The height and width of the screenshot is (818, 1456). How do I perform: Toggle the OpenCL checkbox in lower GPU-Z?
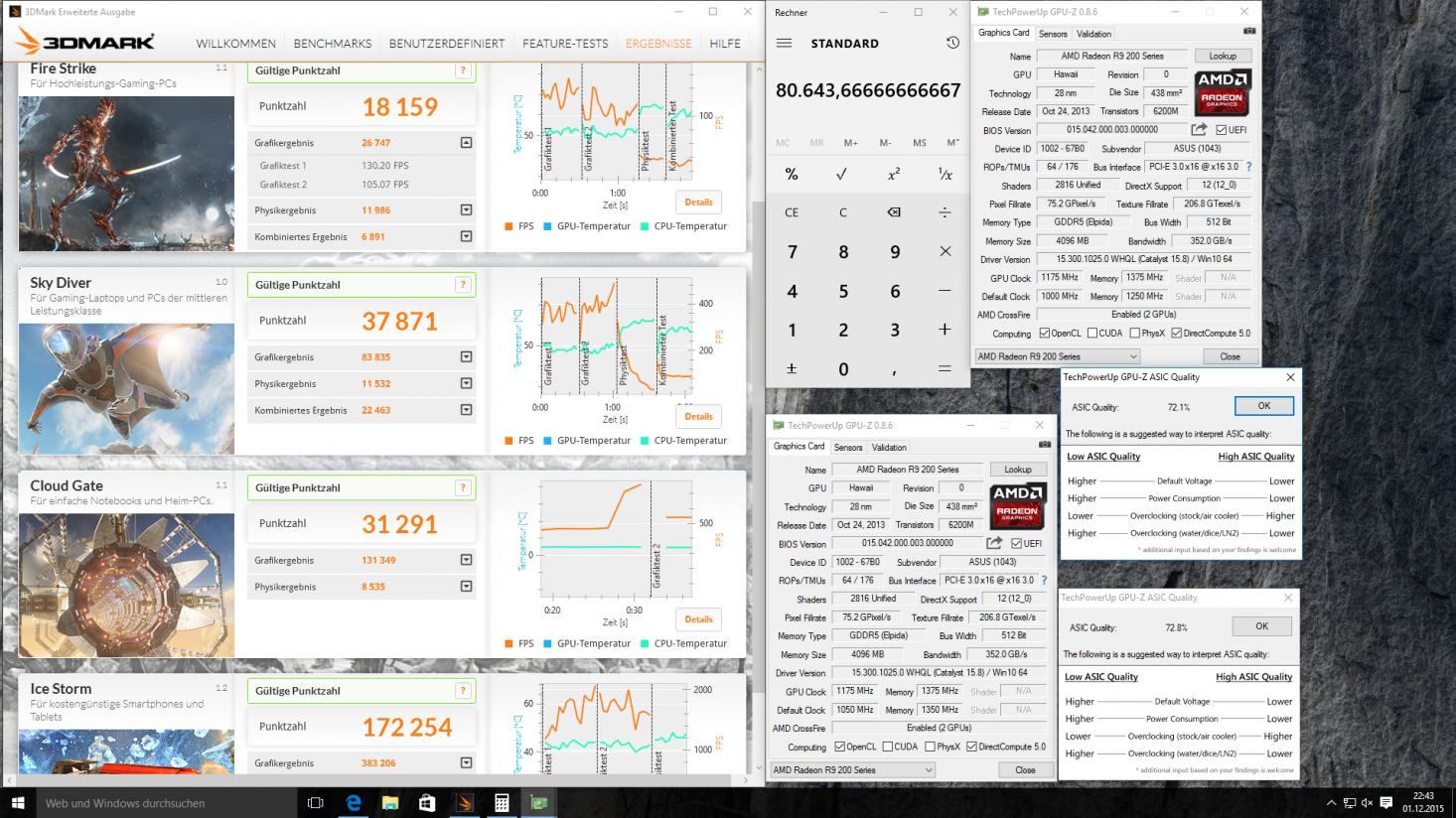pyautogui.click(x=839, y=747)
